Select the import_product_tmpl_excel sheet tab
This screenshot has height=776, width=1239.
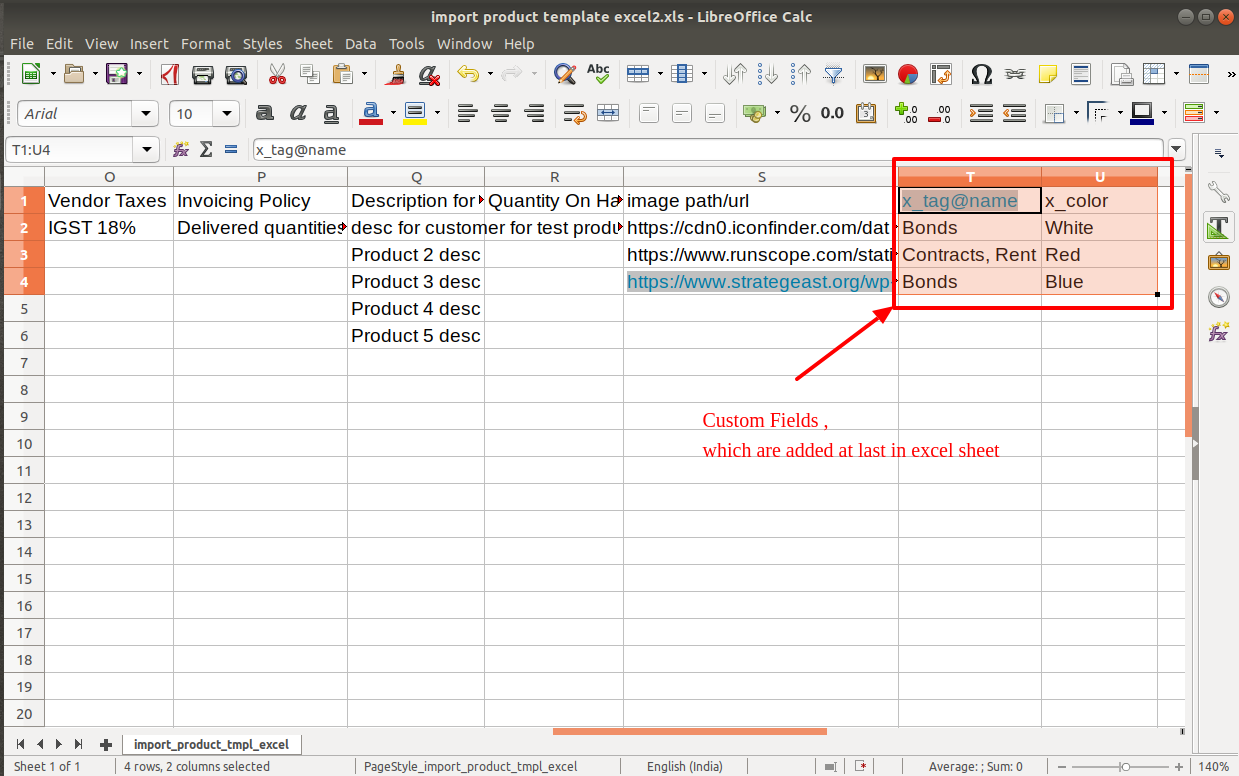[x=212, y=745]
